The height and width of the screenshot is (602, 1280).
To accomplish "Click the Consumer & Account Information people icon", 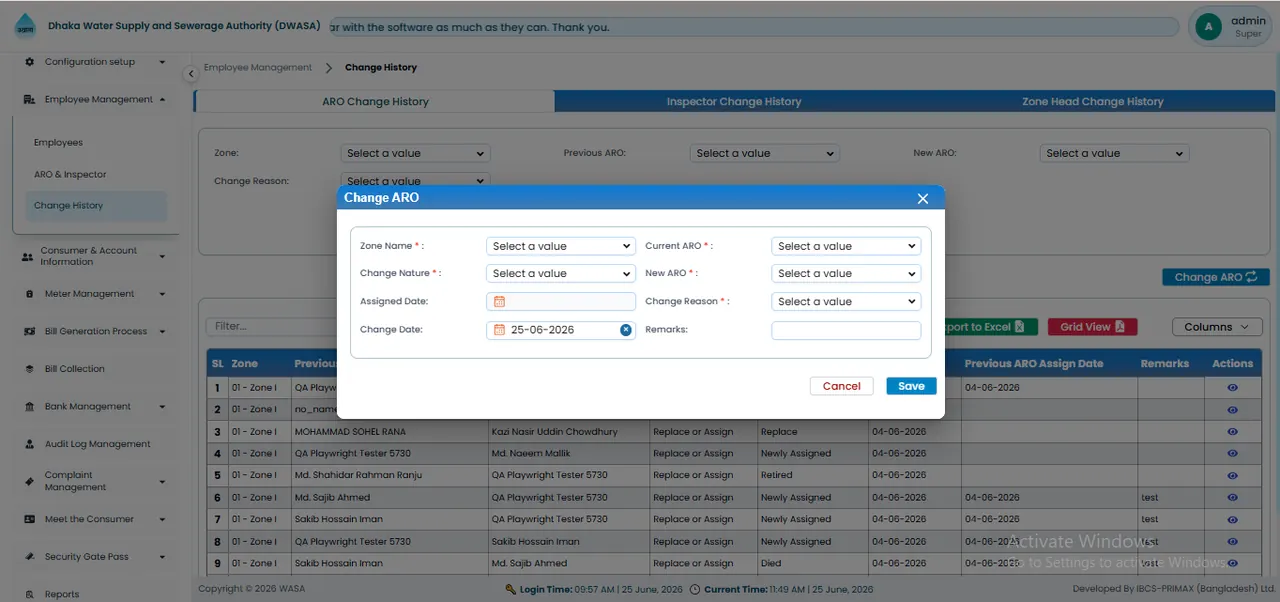I will pos(27,257).
